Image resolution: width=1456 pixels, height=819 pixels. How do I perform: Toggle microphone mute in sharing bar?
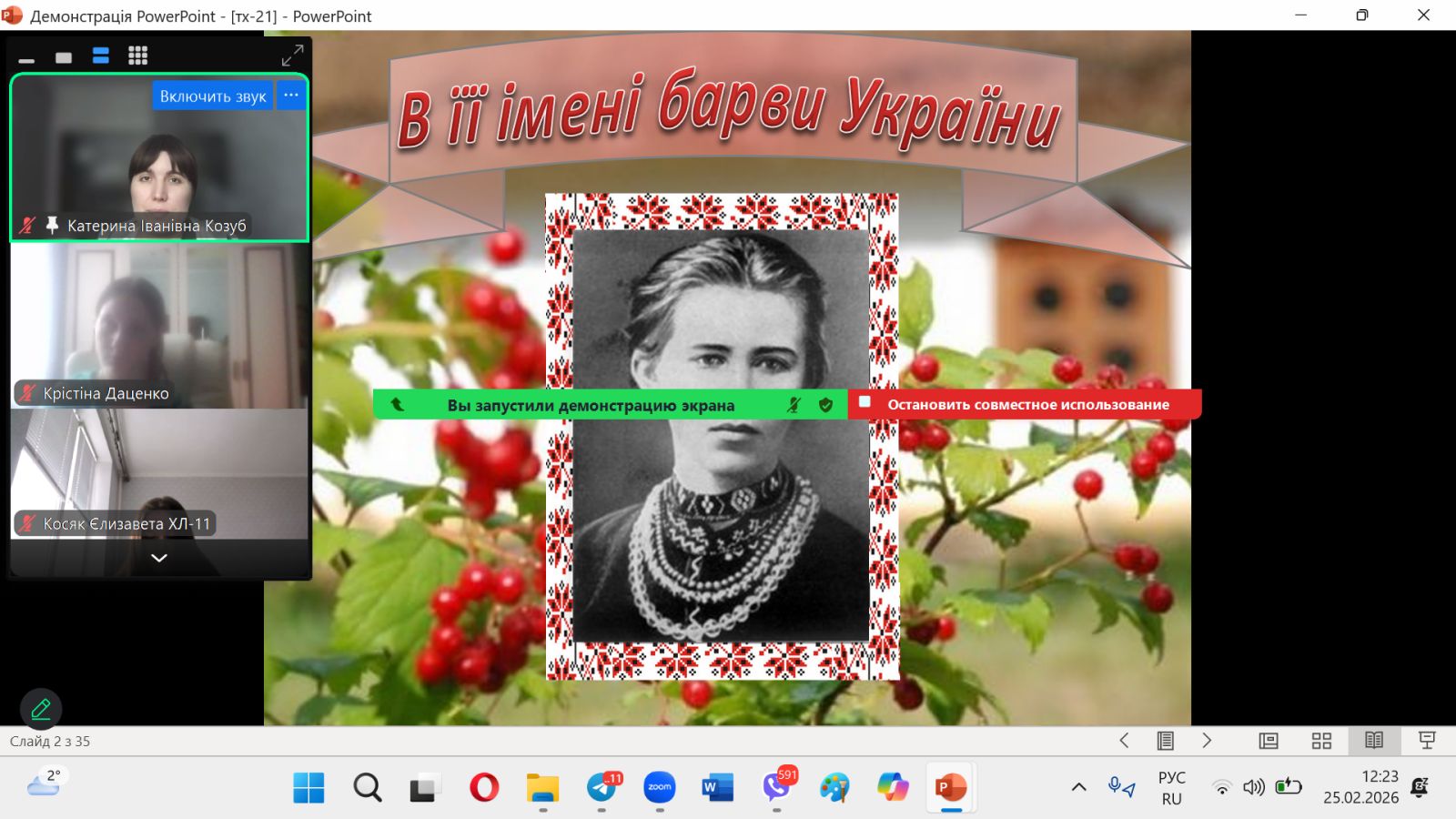point(794,405)
